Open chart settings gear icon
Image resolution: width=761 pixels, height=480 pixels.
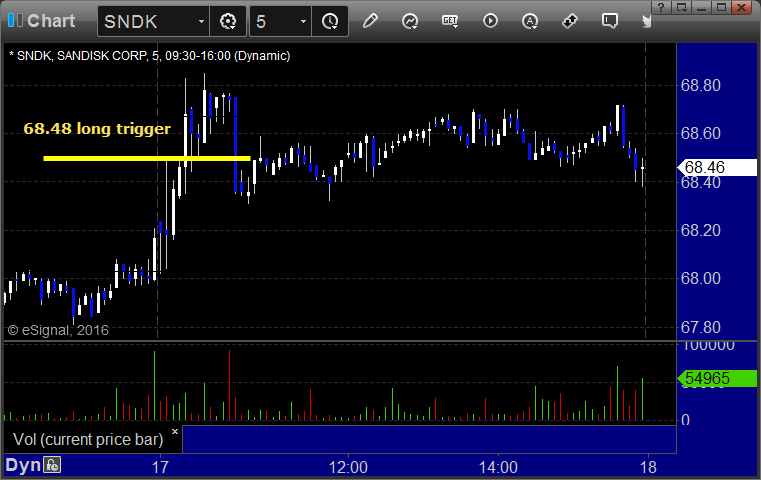tap(228, 21)
